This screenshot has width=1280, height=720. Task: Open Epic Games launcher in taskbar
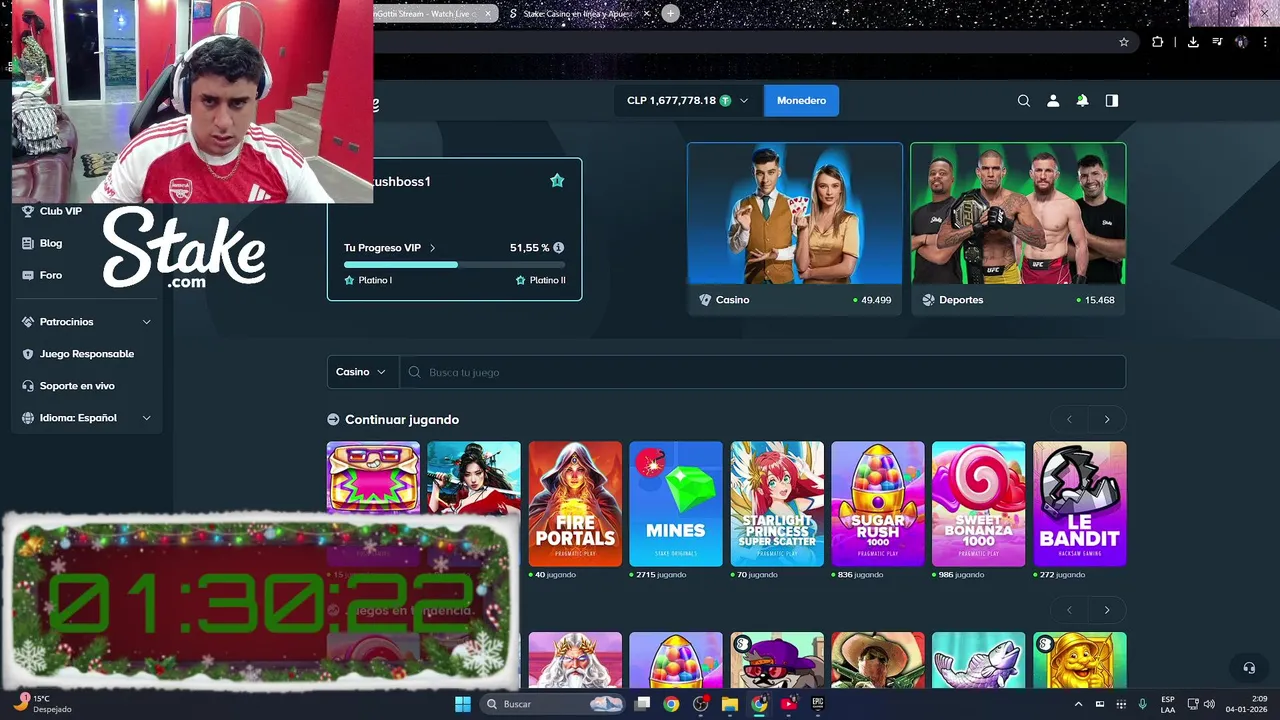coord(817,704)
